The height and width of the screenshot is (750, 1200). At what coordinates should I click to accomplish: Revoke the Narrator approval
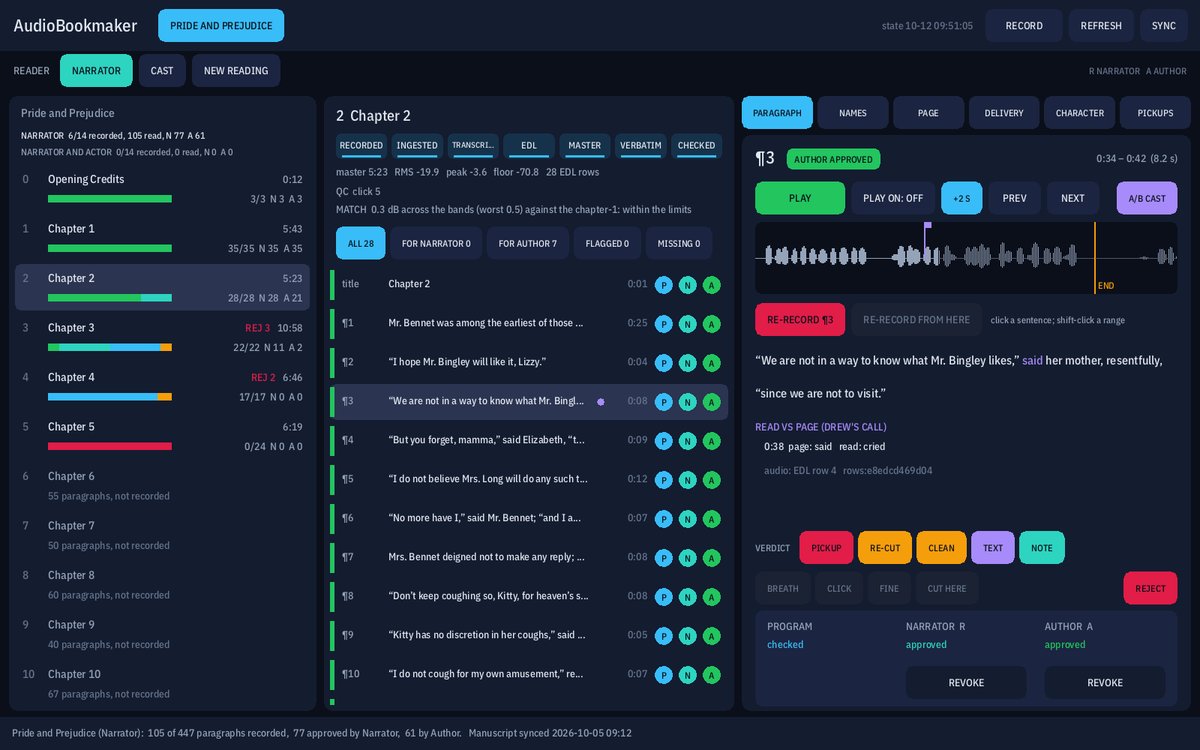(966, 682)
